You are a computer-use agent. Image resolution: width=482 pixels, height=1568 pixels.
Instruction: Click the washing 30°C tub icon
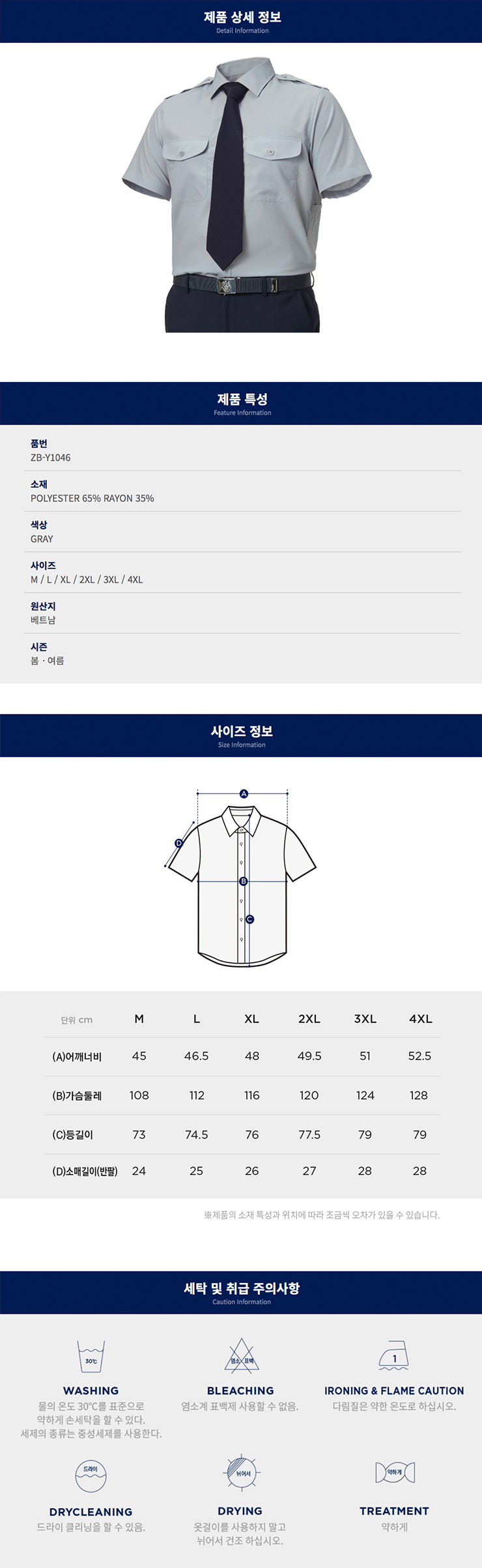[x=91, y=1357]
